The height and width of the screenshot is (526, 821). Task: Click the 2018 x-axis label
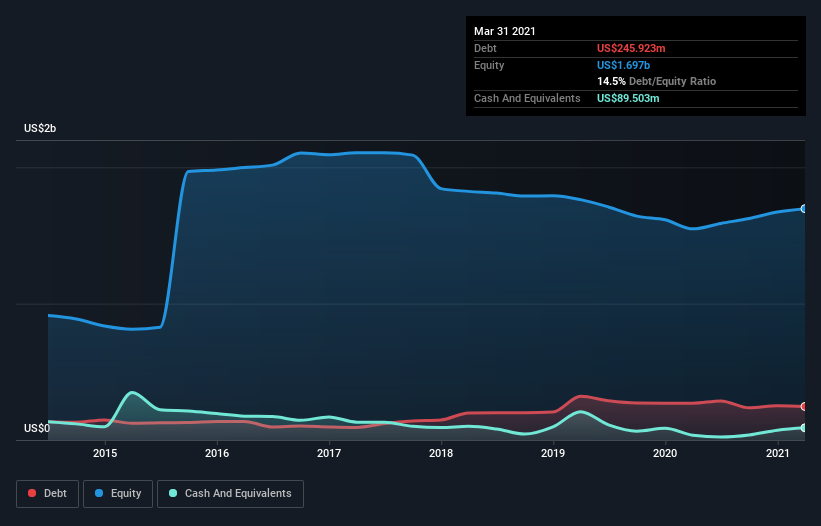click(441, 453)
